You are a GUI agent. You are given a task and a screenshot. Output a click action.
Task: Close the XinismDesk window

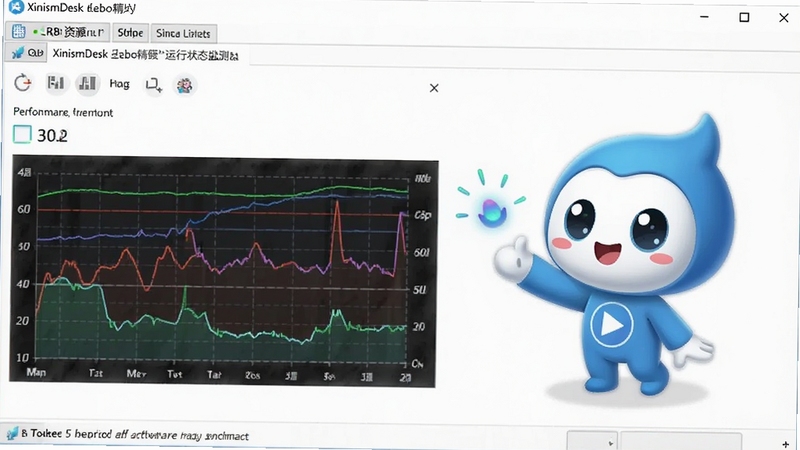click(x=784, y=18)
